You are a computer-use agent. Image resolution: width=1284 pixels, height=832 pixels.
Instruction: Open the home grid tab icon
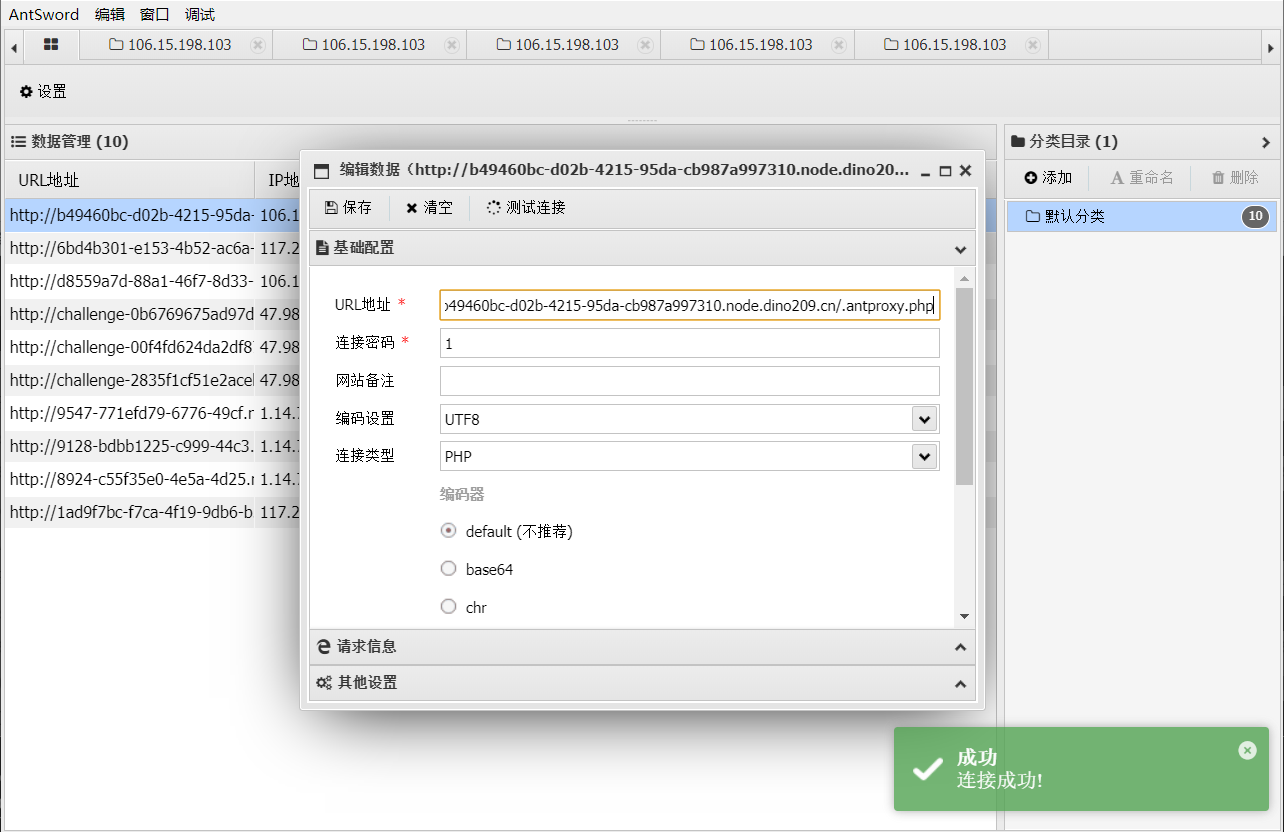(51, 45)
